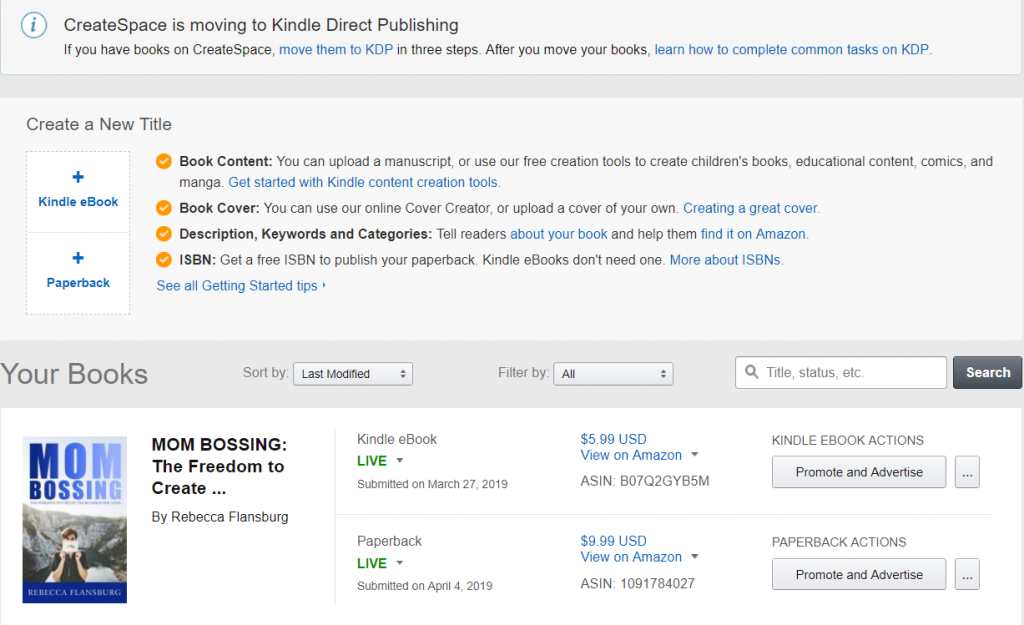This screenshot has width=1024, height=625.
Task: Click 'Submitted on April 4, 2019' text
Action: click(x=424, y=586)
